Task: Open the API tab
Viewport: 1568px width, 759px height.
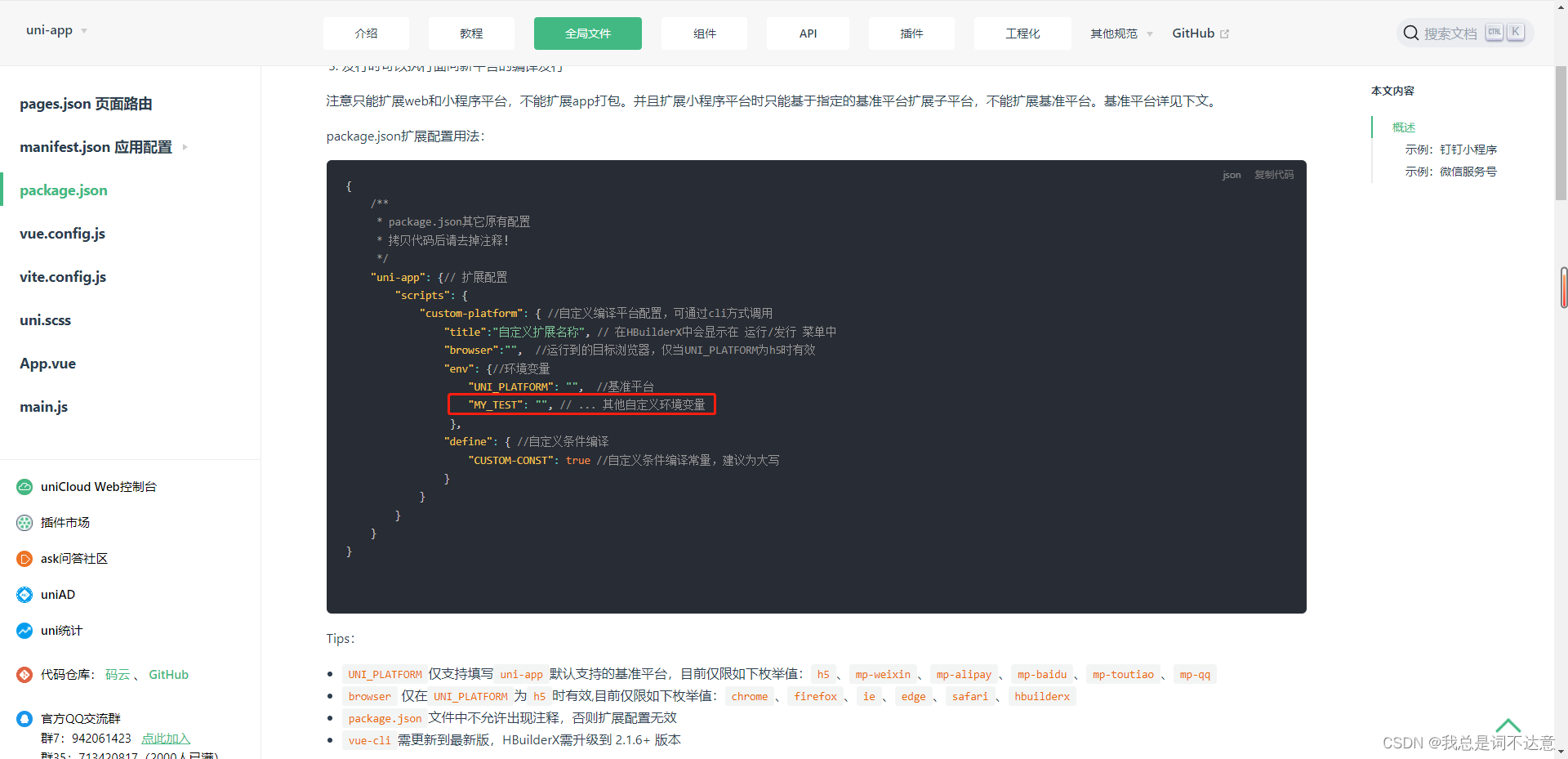Action: 808,33
